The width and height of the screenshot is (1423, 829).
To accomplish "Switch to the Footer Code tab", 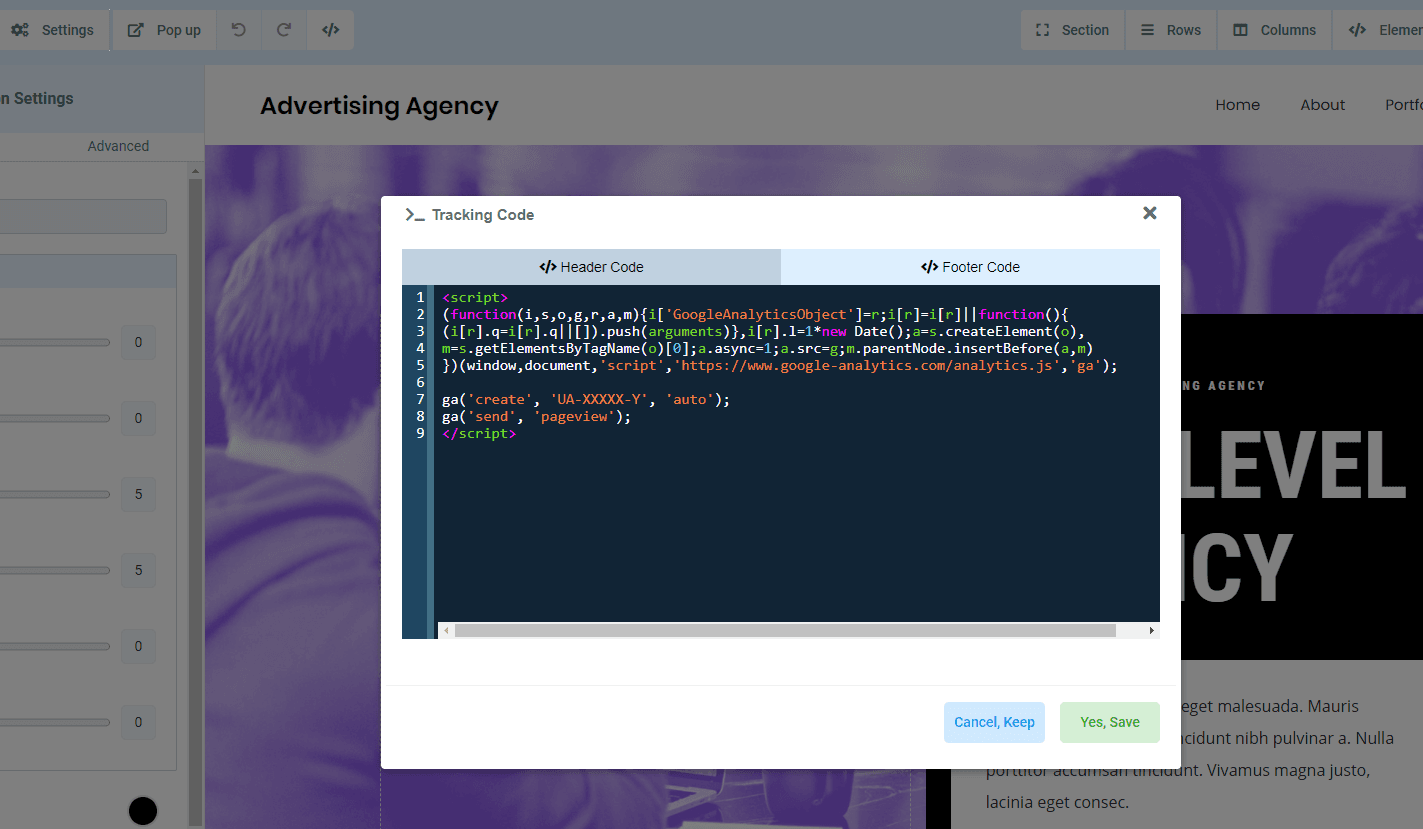I will tap(970, 267).
